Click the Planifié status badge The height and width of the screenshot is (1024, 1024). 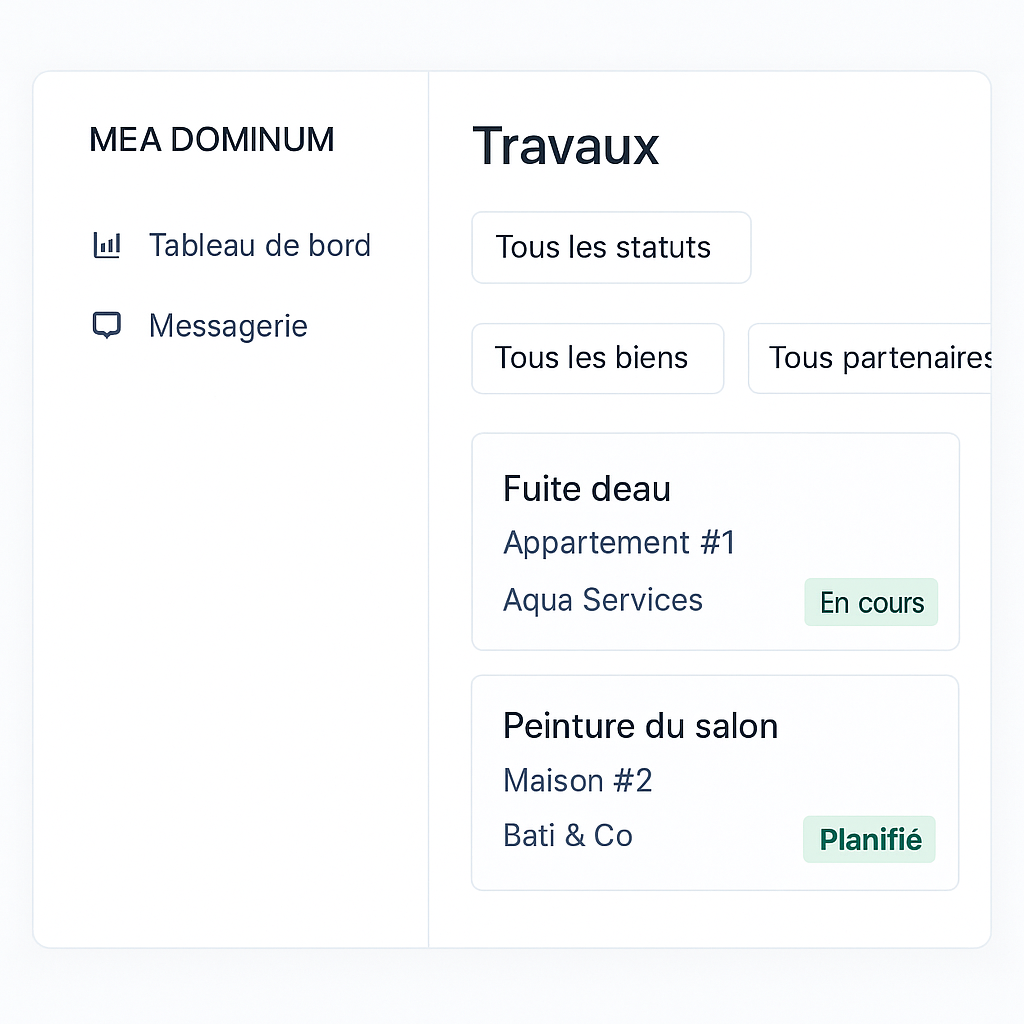tap(869, 839)
